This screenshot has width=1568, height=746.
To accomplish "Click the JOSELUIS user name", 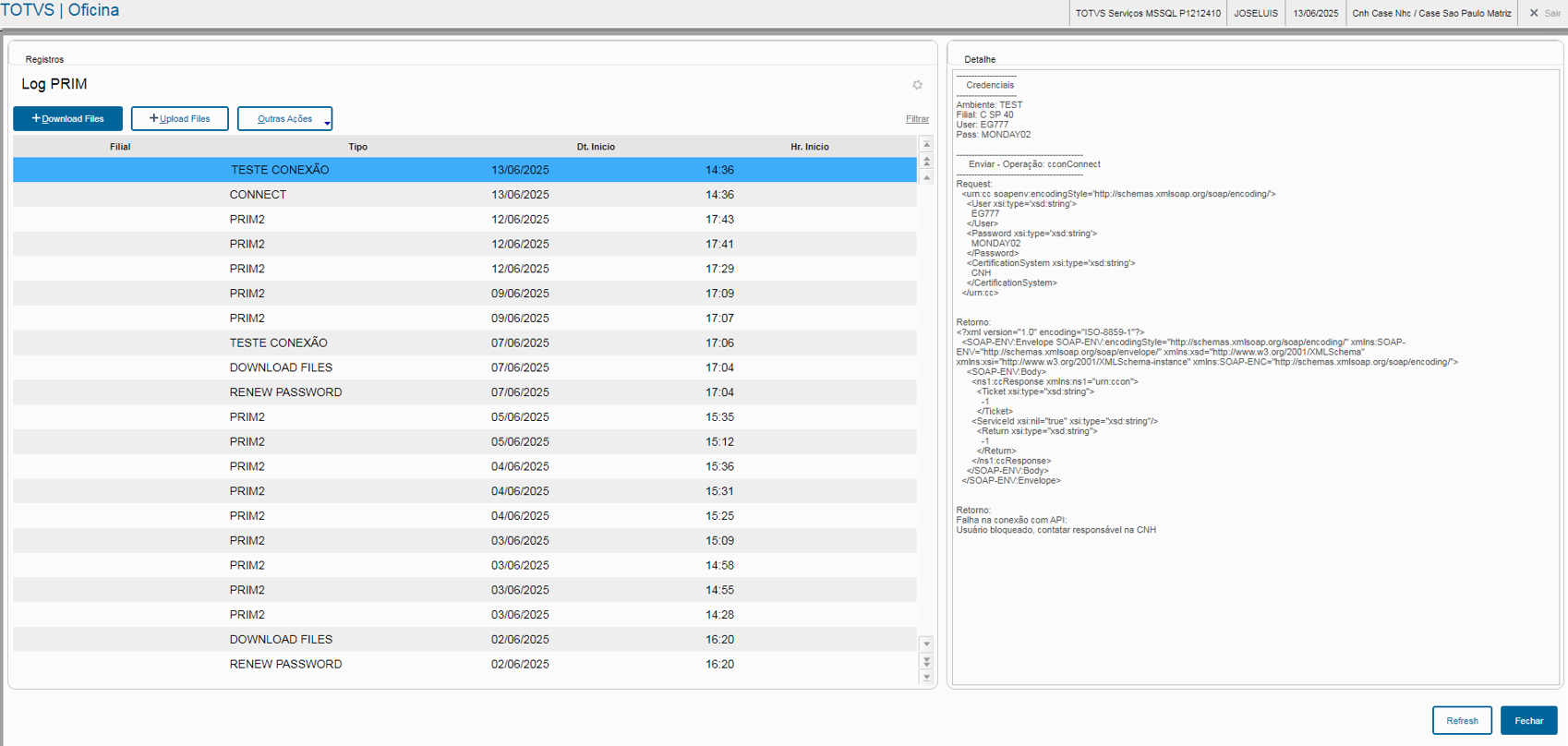I will tap(1256, 13).
